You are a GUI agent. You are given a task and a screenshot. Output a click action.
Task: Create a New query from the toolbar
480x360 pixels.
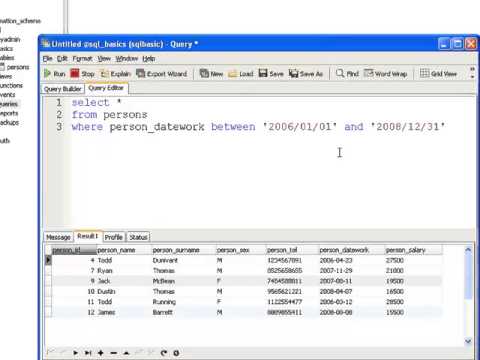pos(211,74)
